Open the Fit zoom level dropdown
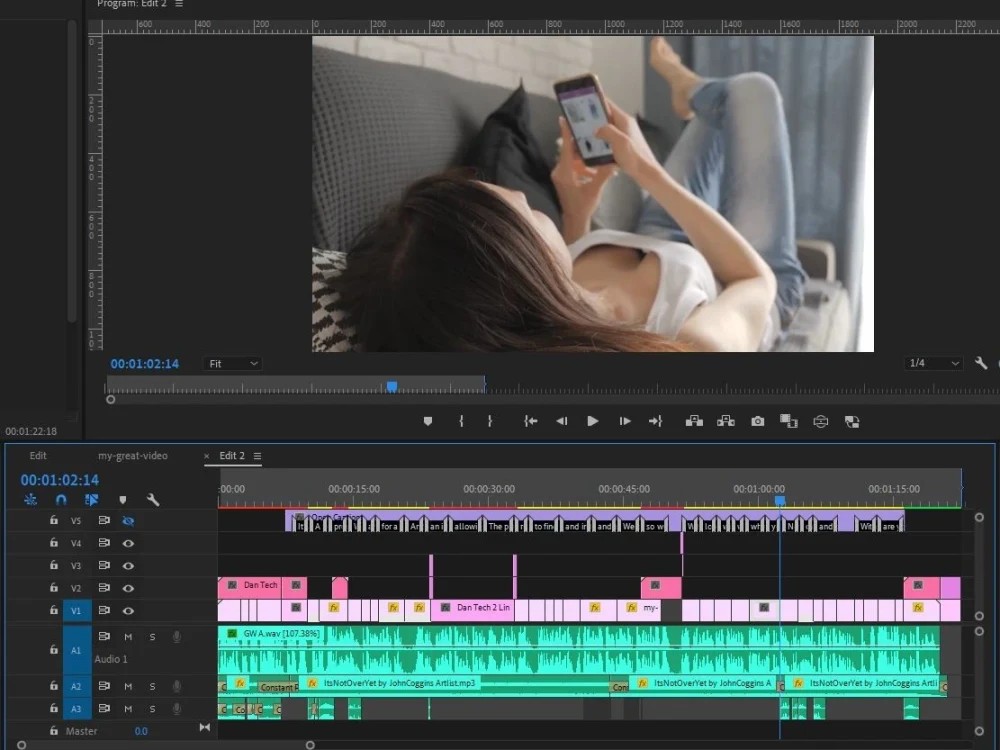 point(232,364)
